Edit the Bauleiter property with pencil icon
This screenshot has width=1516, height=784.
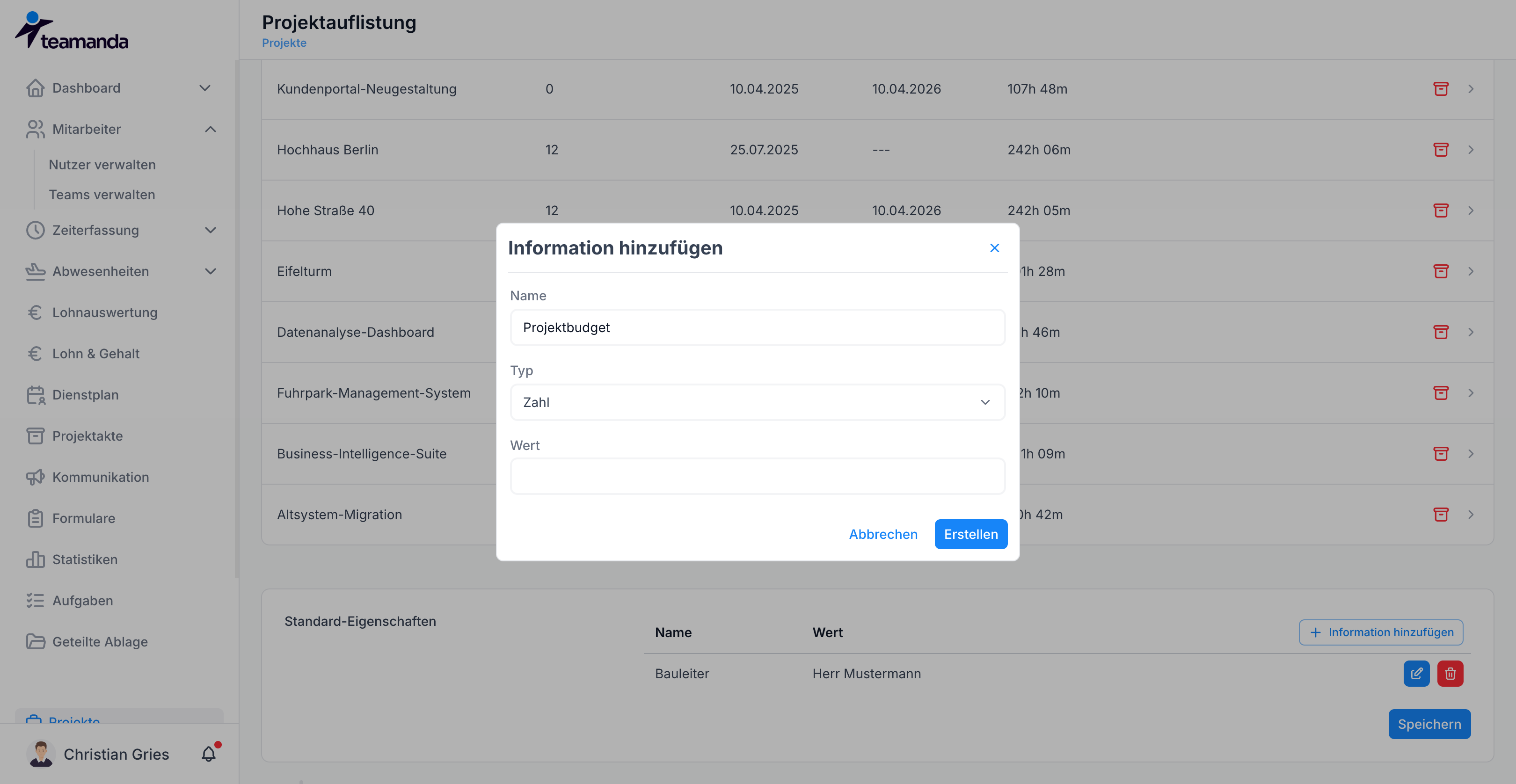point(1416,674)
